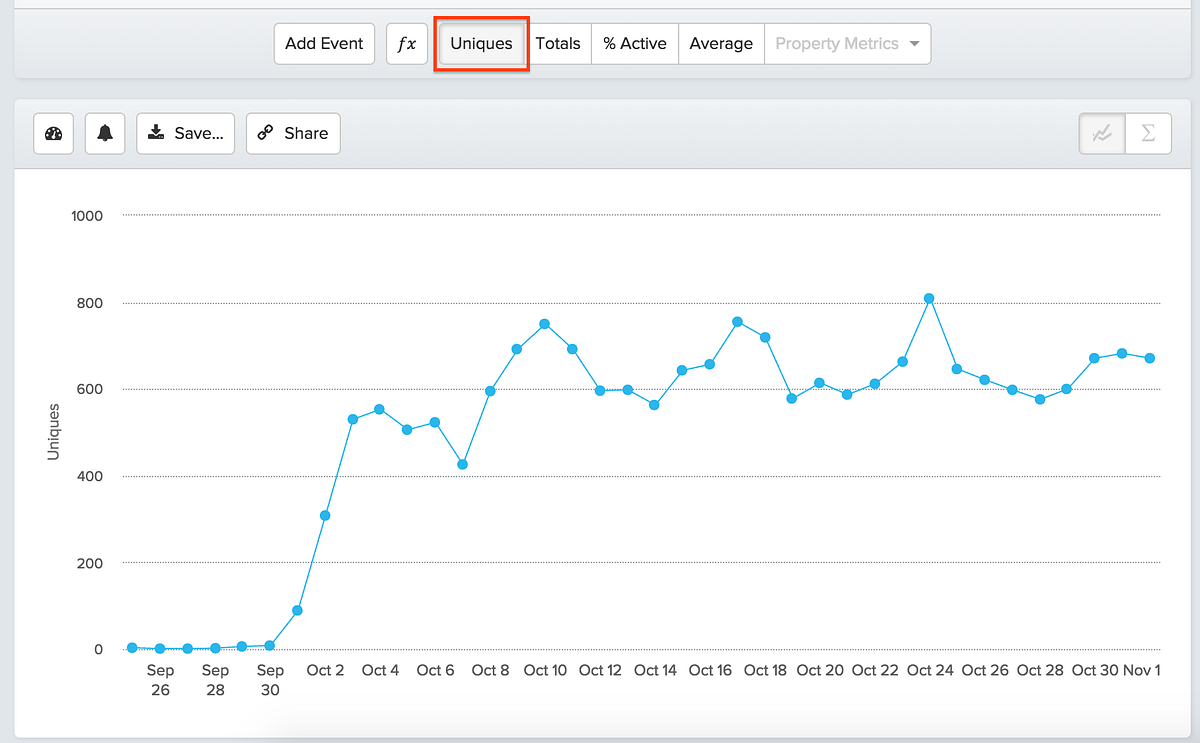Open the Share dialog
The height and width of the screenshot is (743, 1200).
point(293,133)
